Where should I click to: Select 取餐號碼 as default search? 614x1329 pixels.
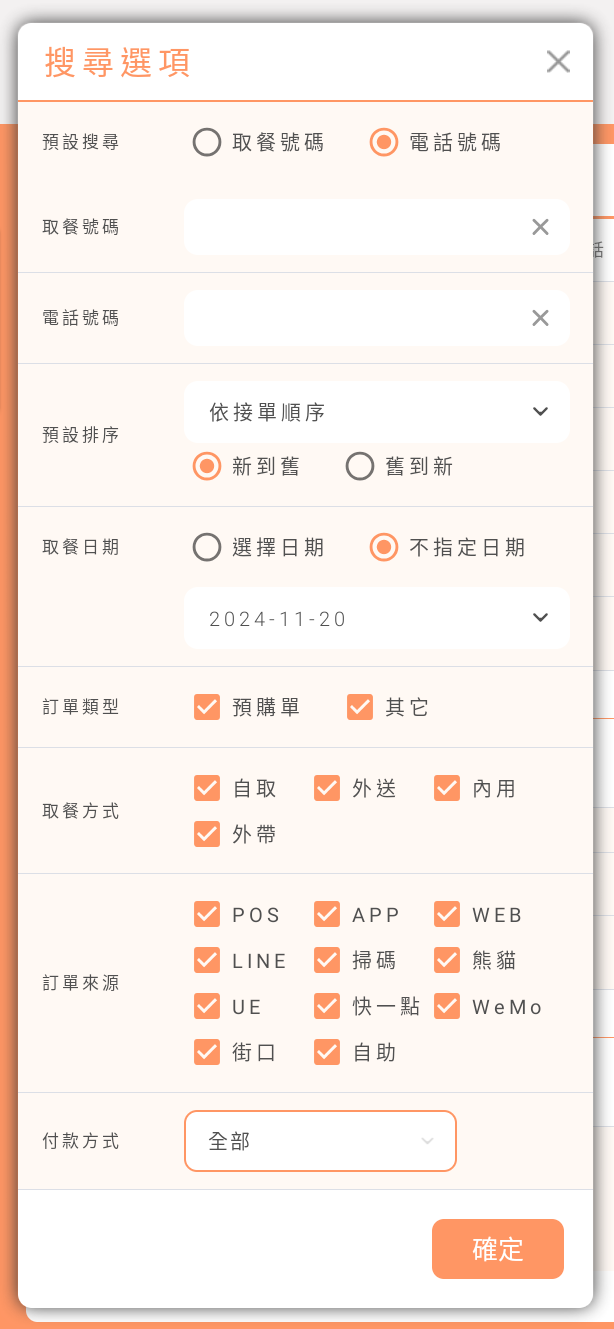point(207,142)
